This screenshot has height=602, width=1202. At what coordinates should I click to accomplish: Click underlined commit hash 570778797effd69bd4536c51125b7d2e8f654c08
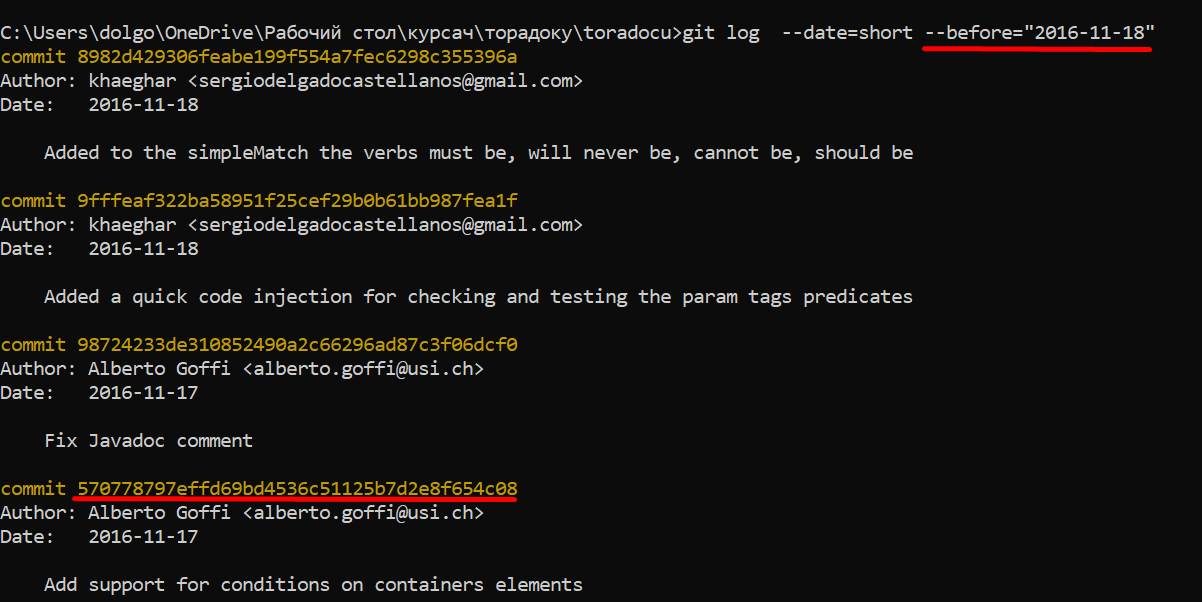(x=297, y=489)
